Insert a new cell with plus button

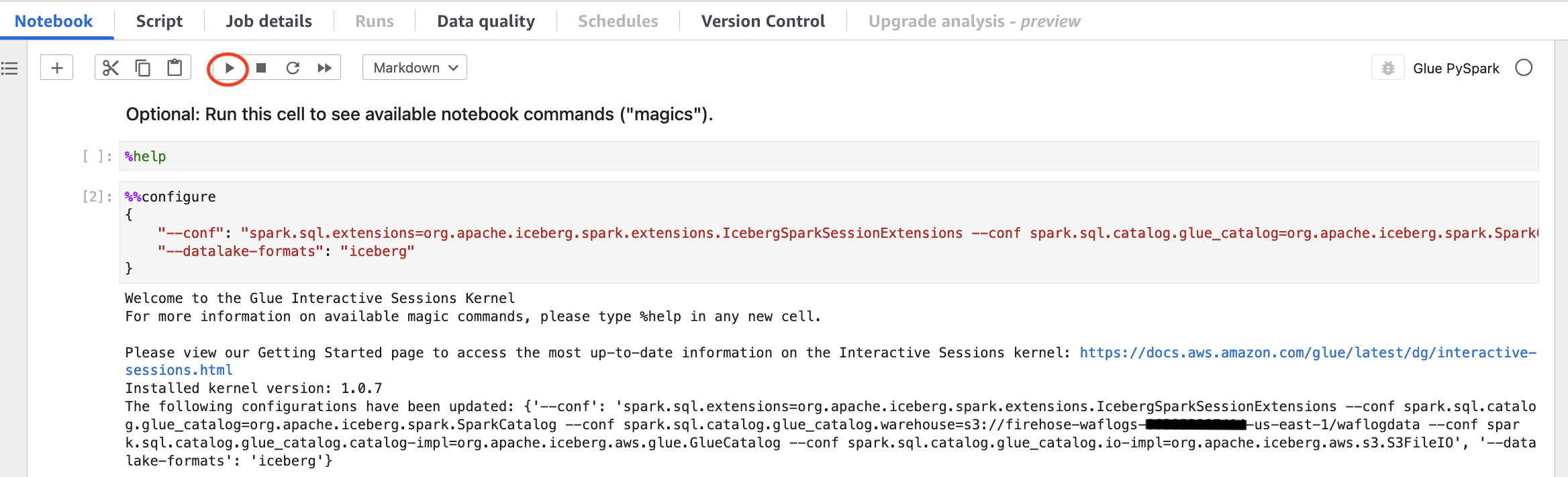pyautogui.click(x=57, y=68)
